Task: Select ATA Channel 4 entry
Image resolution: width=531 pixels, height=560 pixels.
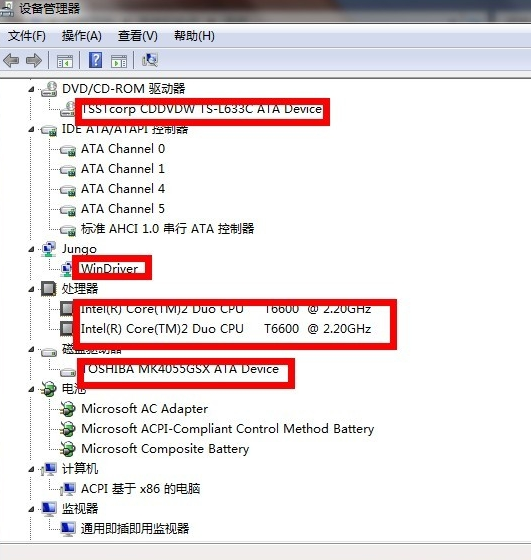Action: [x=123, y=189]
